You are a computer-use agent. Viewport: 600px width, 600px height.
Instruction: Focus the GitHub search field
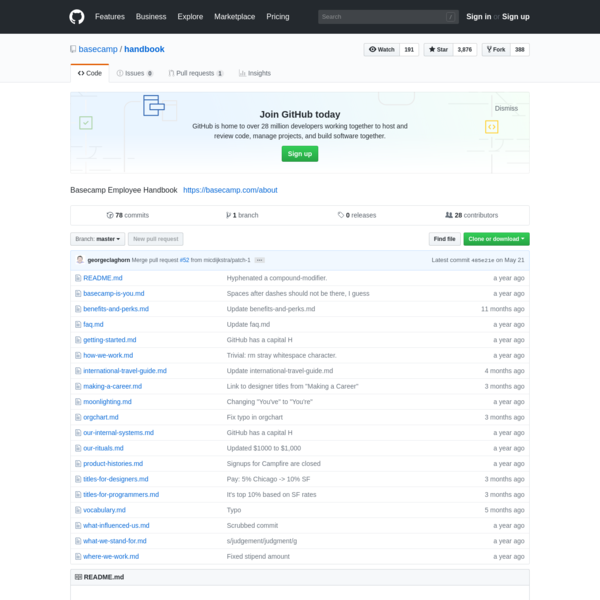pyautogui.click(x=388, y=17)
